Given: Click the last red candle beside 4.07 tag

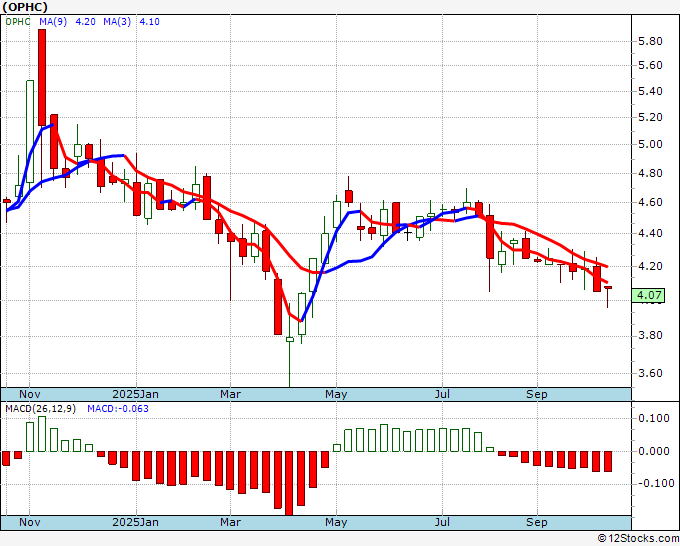Looking at the screenshot, I should (x=608, y=288).
